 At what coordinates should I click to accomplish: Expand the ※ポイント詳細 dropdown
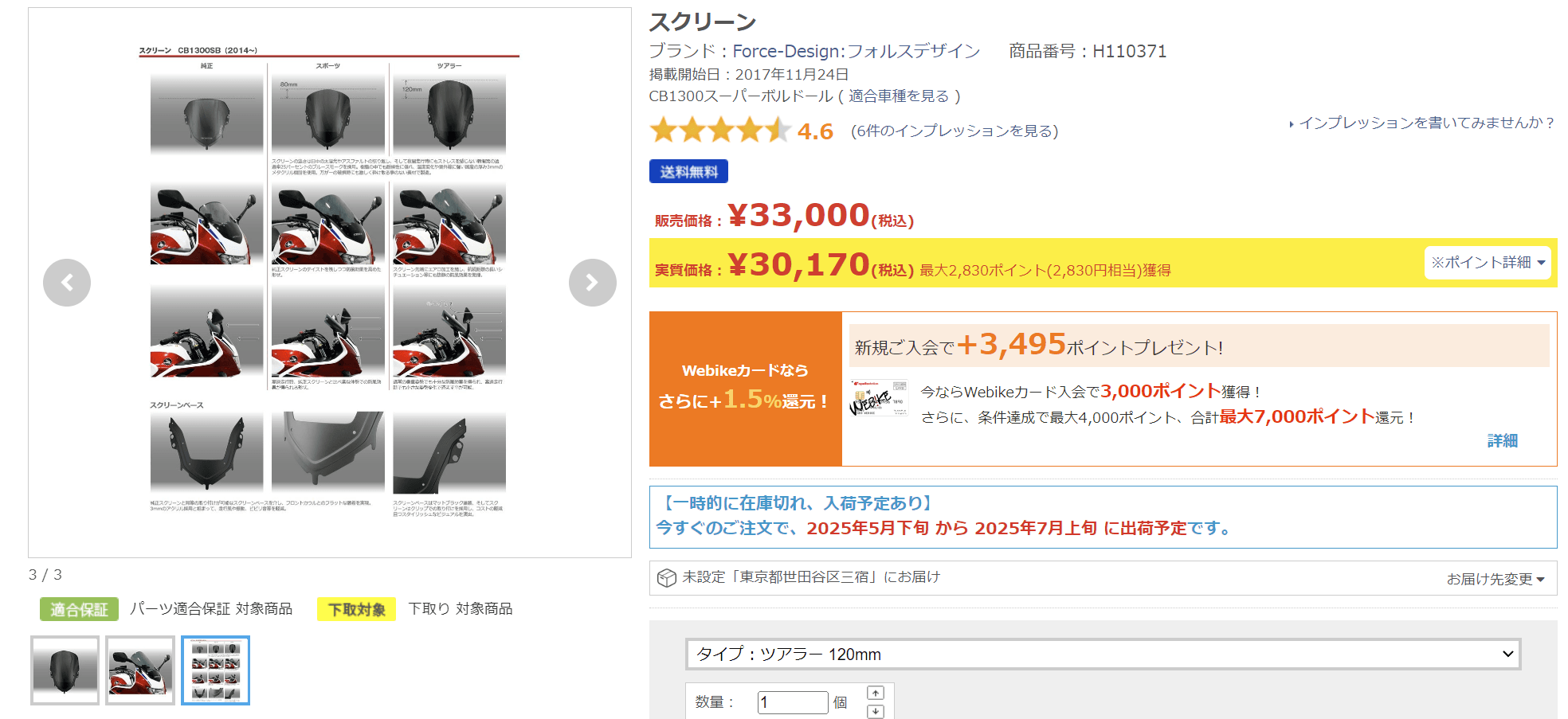[1487, 263]
